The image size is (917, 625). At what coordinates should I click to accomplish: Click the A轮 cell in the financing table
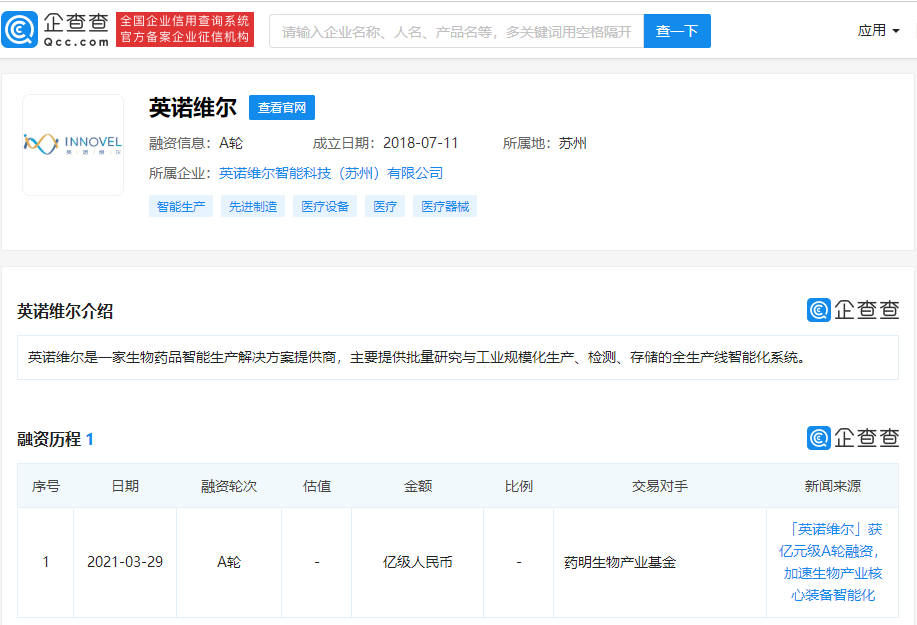[229, 562]
